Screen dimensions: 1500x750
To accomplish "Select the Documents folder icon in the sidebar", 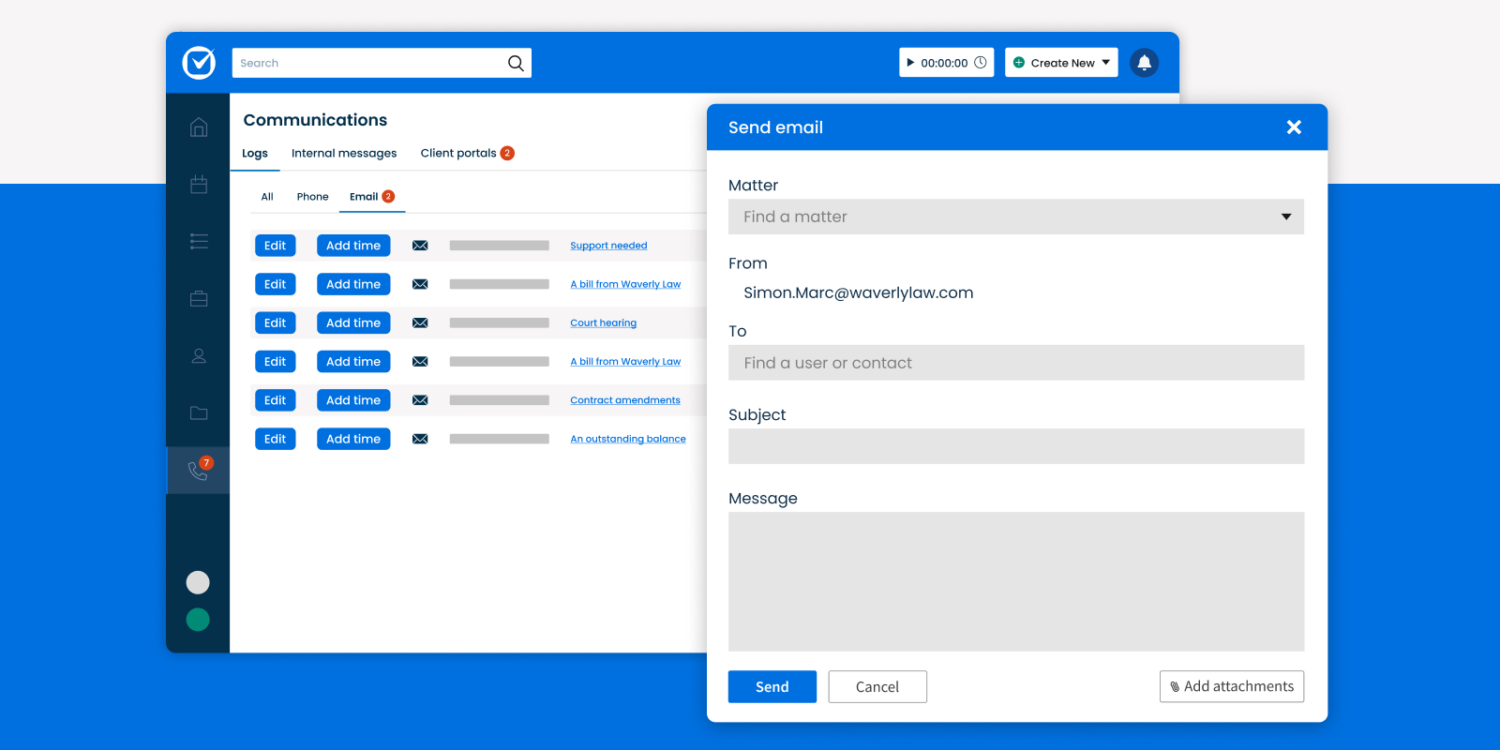I will pos(198,412).
